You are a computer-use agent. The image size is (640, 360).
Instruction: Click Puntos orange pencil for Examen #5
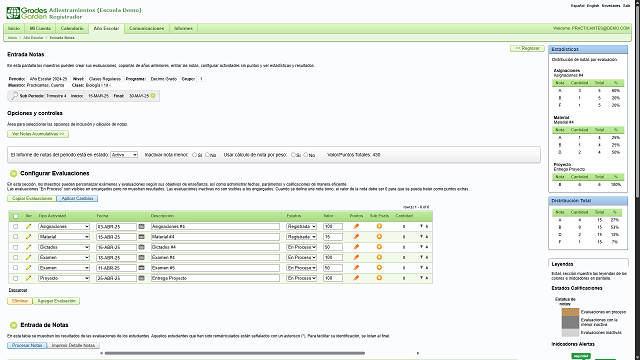click(x=356, y=268)
